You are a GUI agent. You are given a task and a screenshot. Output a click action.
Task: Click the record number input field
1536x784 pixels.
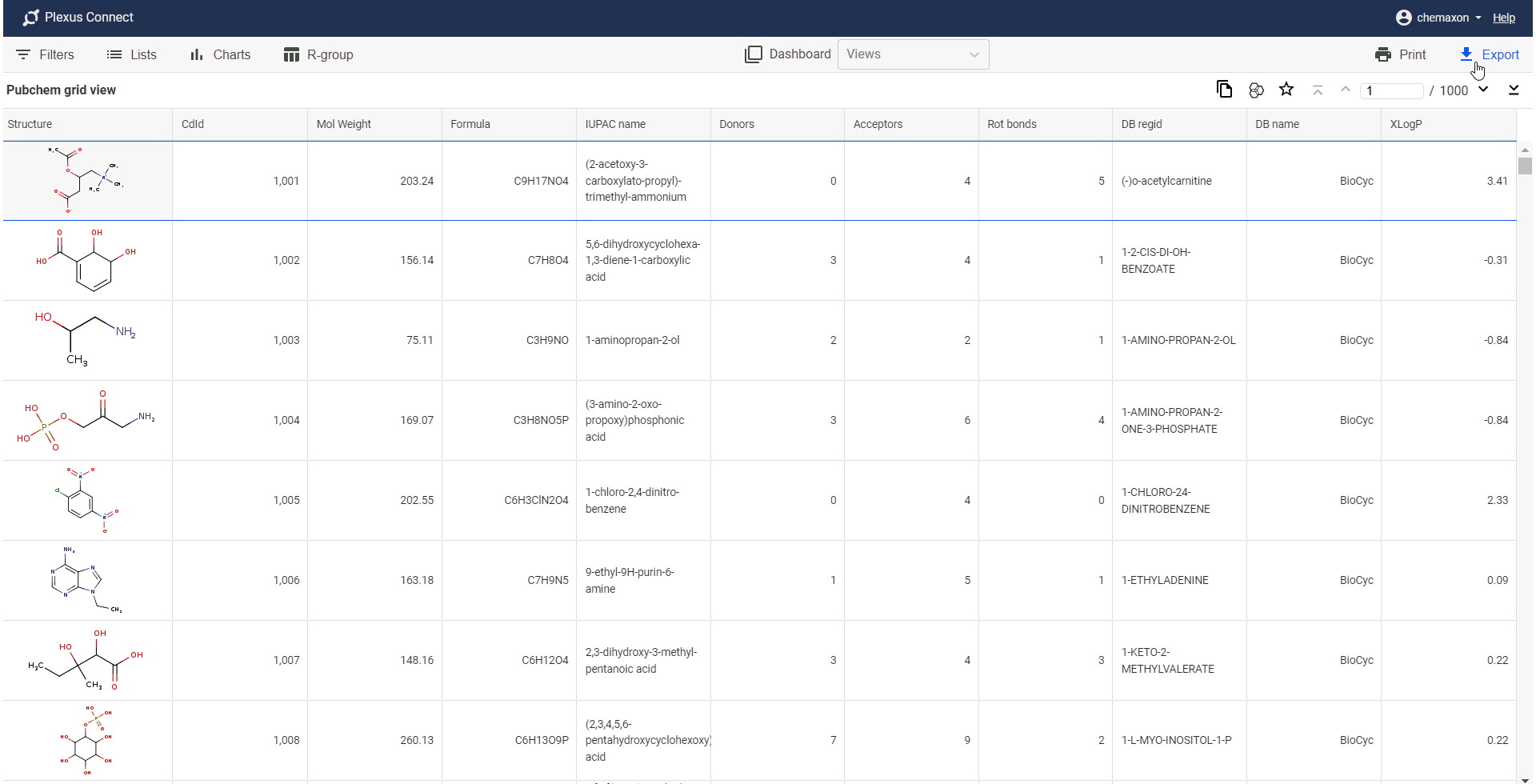(x=1392, y=90)
